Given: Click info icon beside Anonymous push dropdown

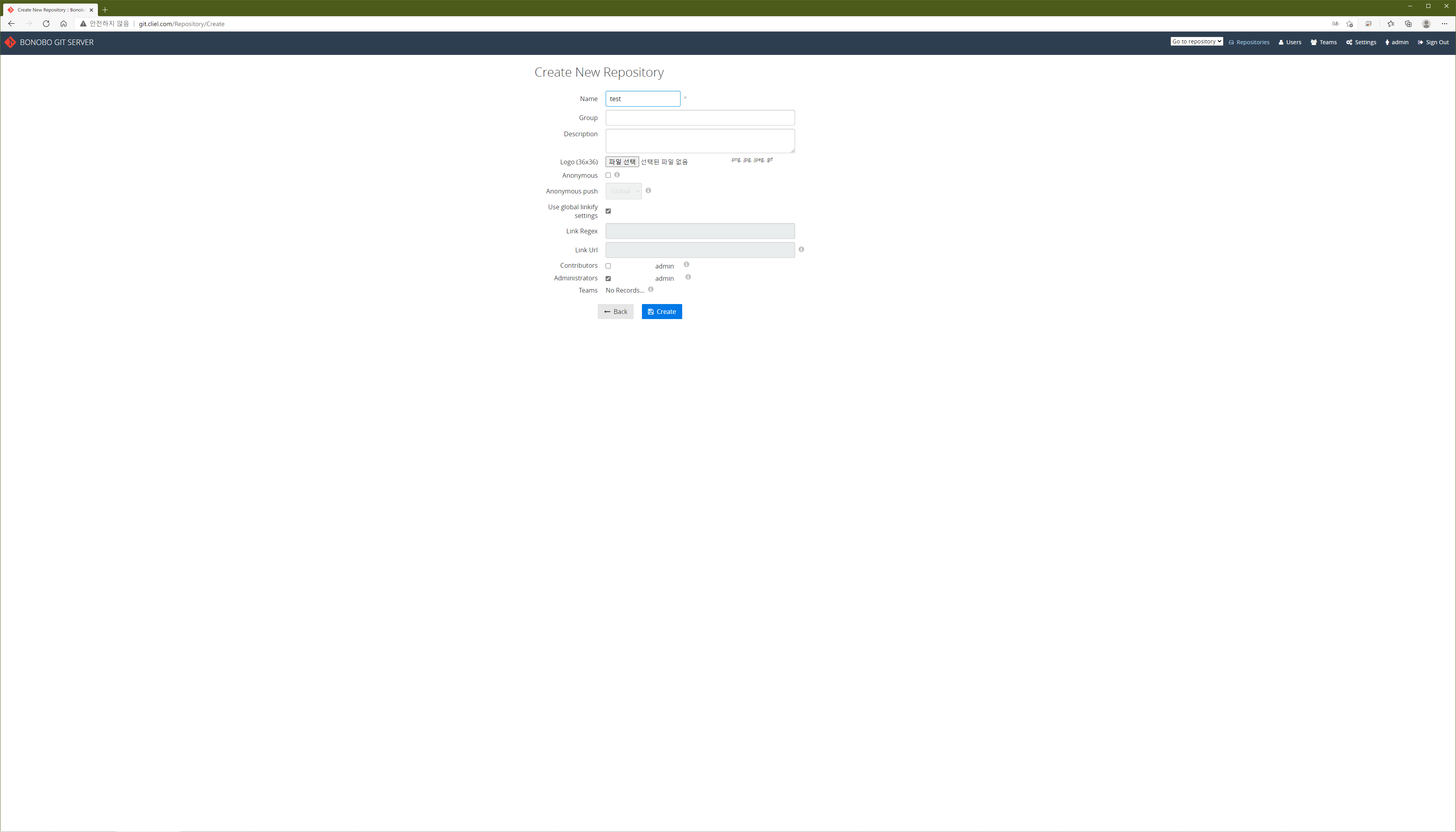Looking at the screenshot, I should [x=648, y=191].
